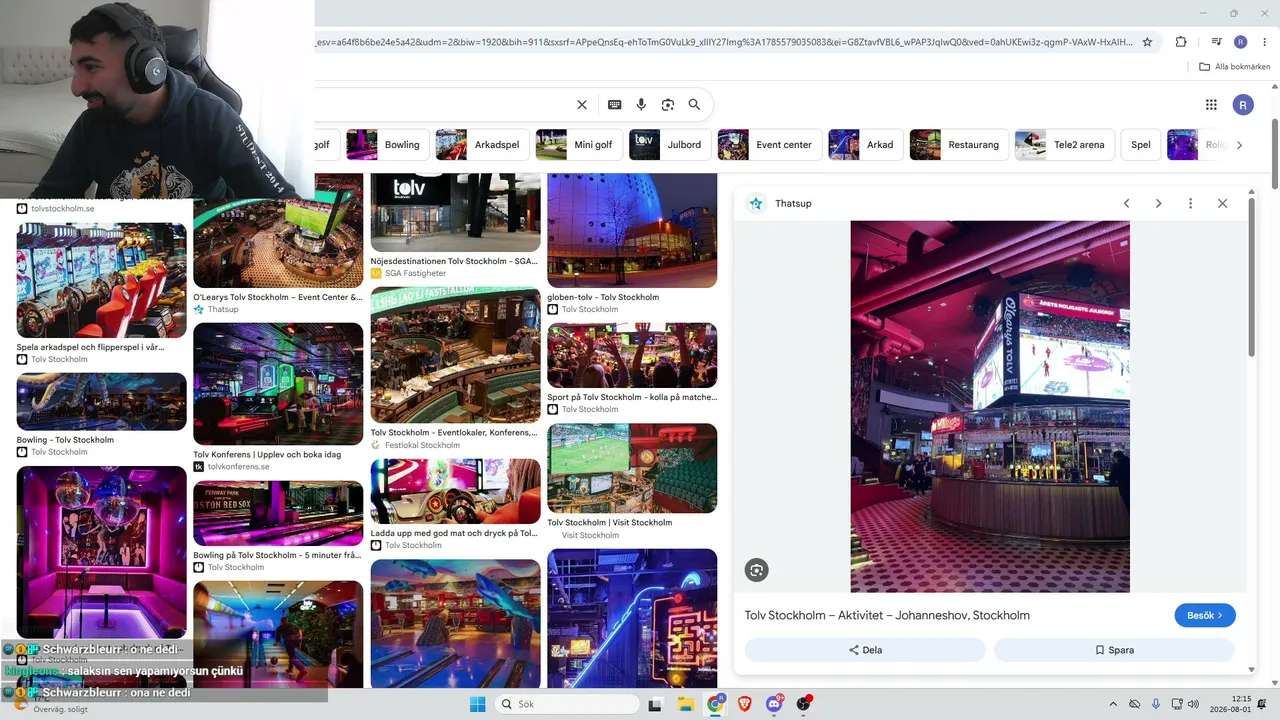The width and height of the screenshot is (1280, 720).
Task: Open the Sport på Tolv Stockholm thumbnail
Action: point(632,355)
